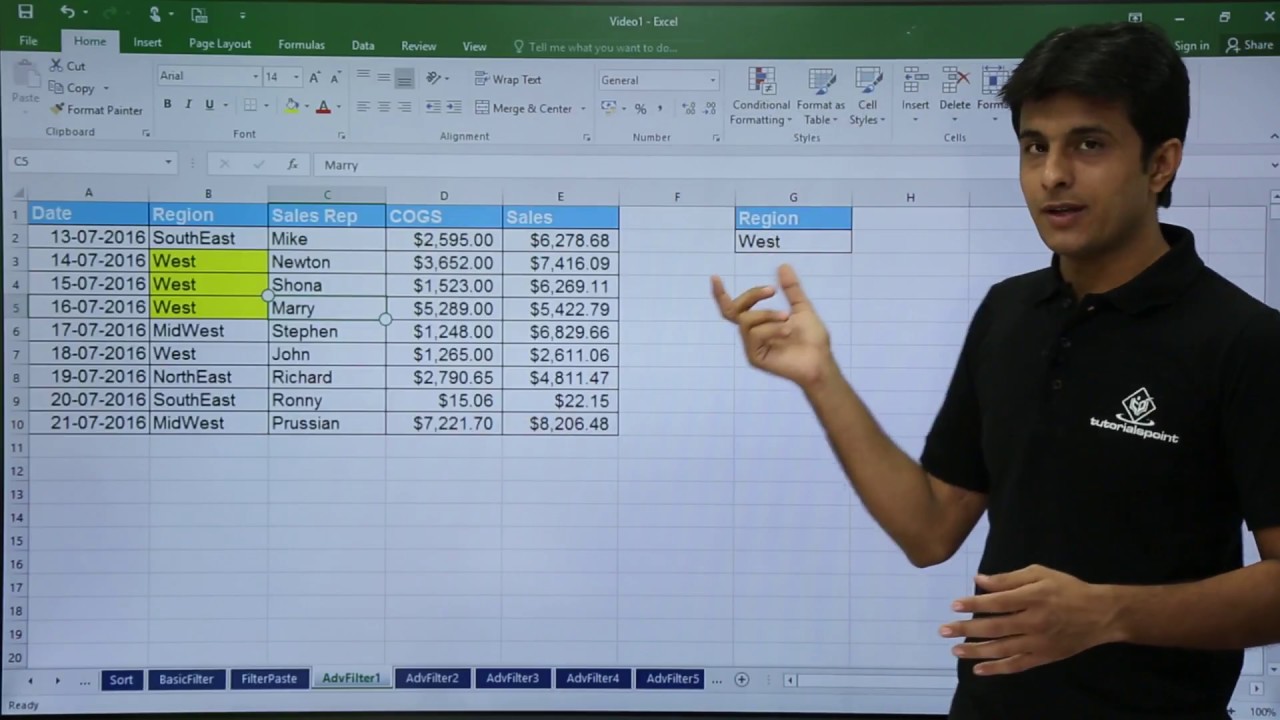This screenshot has height=720, width=1280.
Task: Open the number format General dropdown
Action: 713,80
